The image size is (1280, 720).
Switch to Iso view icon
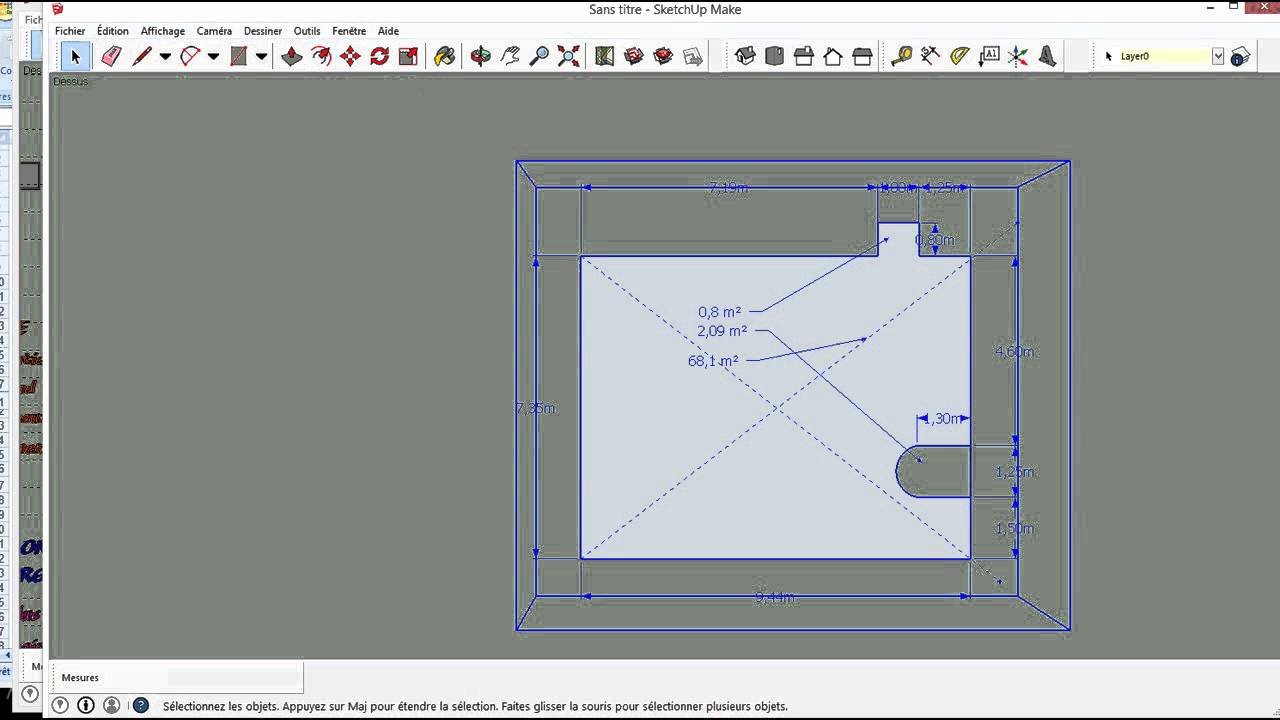tap(745, 57)
